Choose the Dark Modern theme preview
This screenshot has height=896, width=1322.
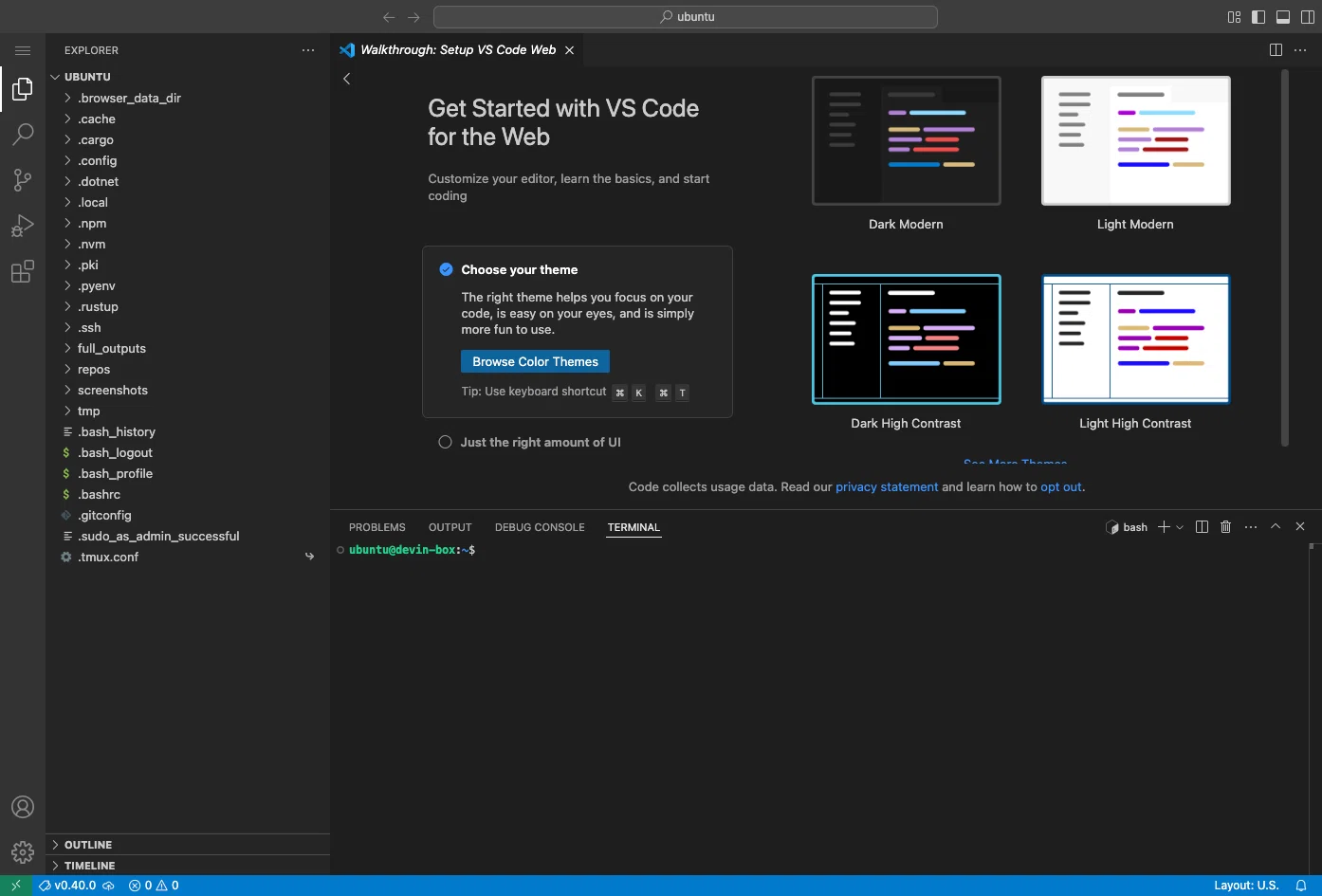(x=907, y=141)
